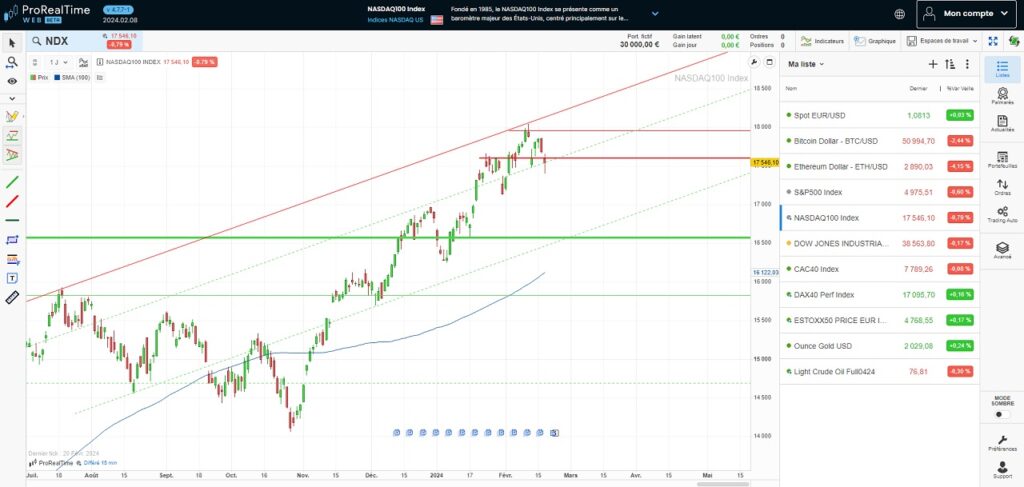
Task: Click the info icon beside NASDAQ100 INDEX
Action: pyautogui.click(x=99, y=62)
